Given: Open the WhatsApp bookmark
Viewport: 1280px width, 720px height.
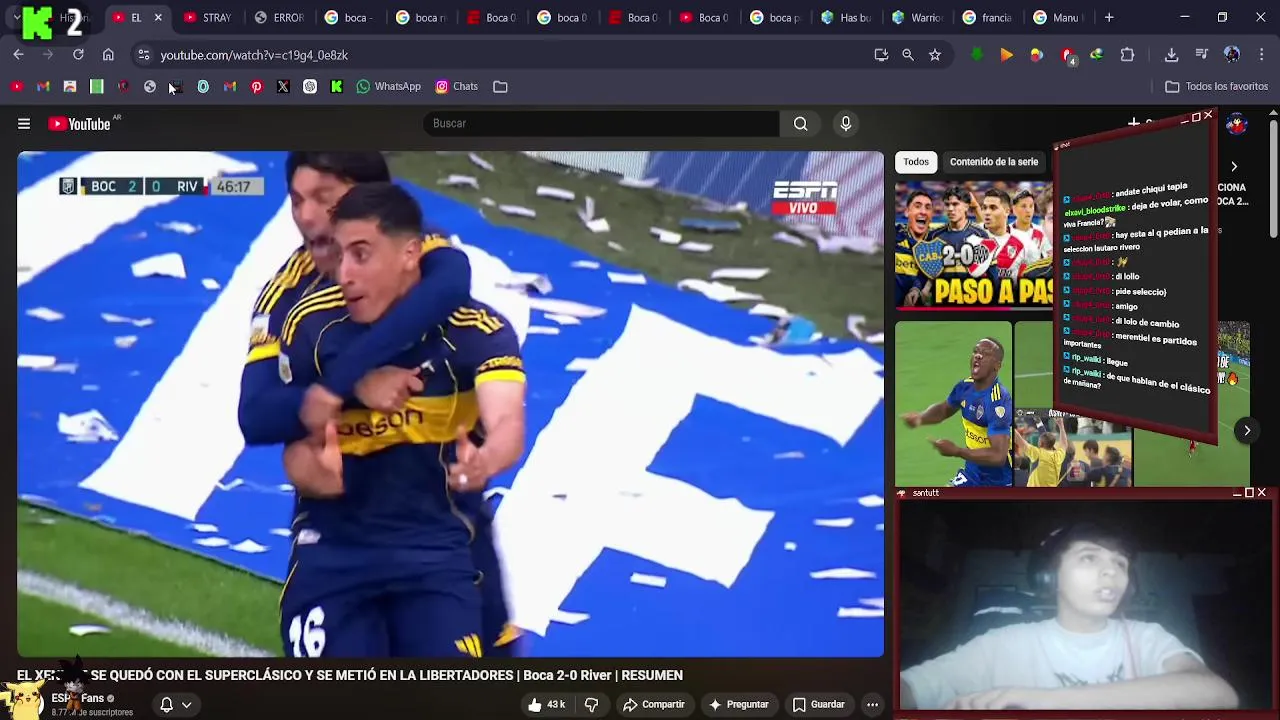Looking at the screenshot, I should [389, 87].
